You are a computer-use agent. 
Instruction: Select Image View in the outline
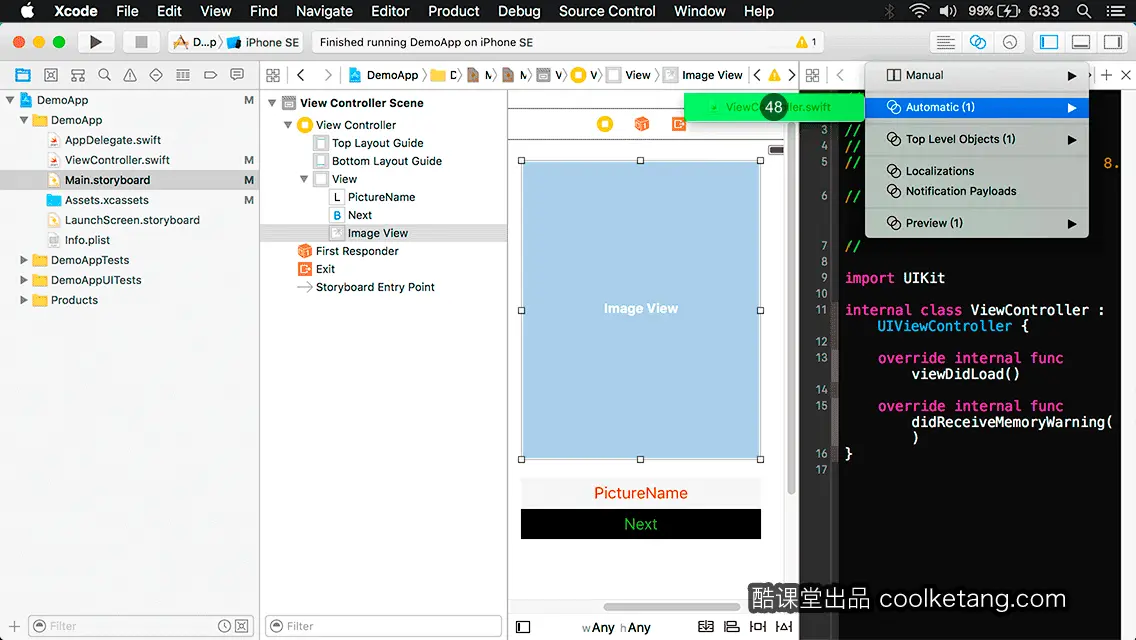377,233
